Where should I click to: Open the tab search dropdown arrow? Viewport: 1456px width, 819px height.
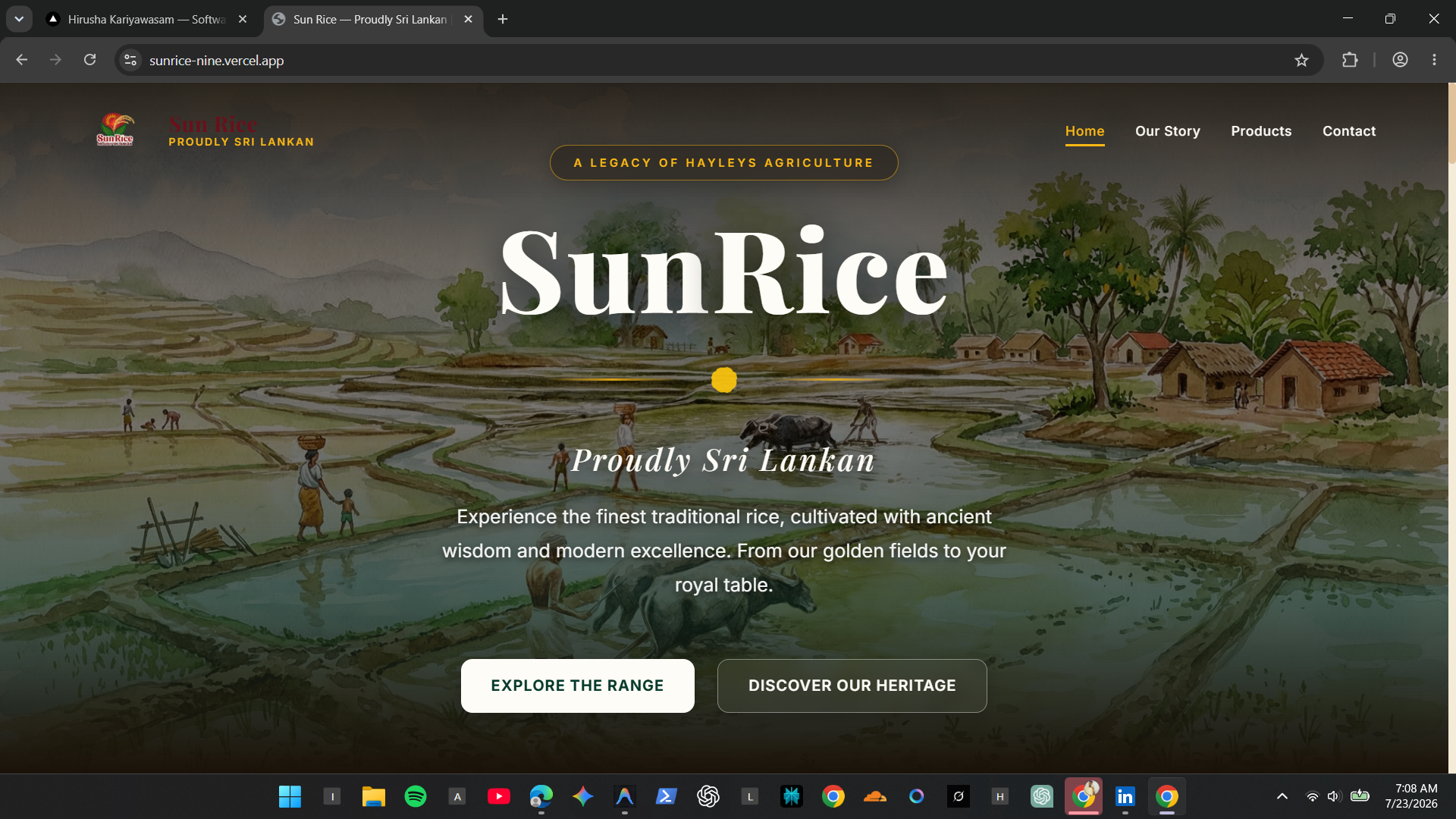tap(19, 19)
